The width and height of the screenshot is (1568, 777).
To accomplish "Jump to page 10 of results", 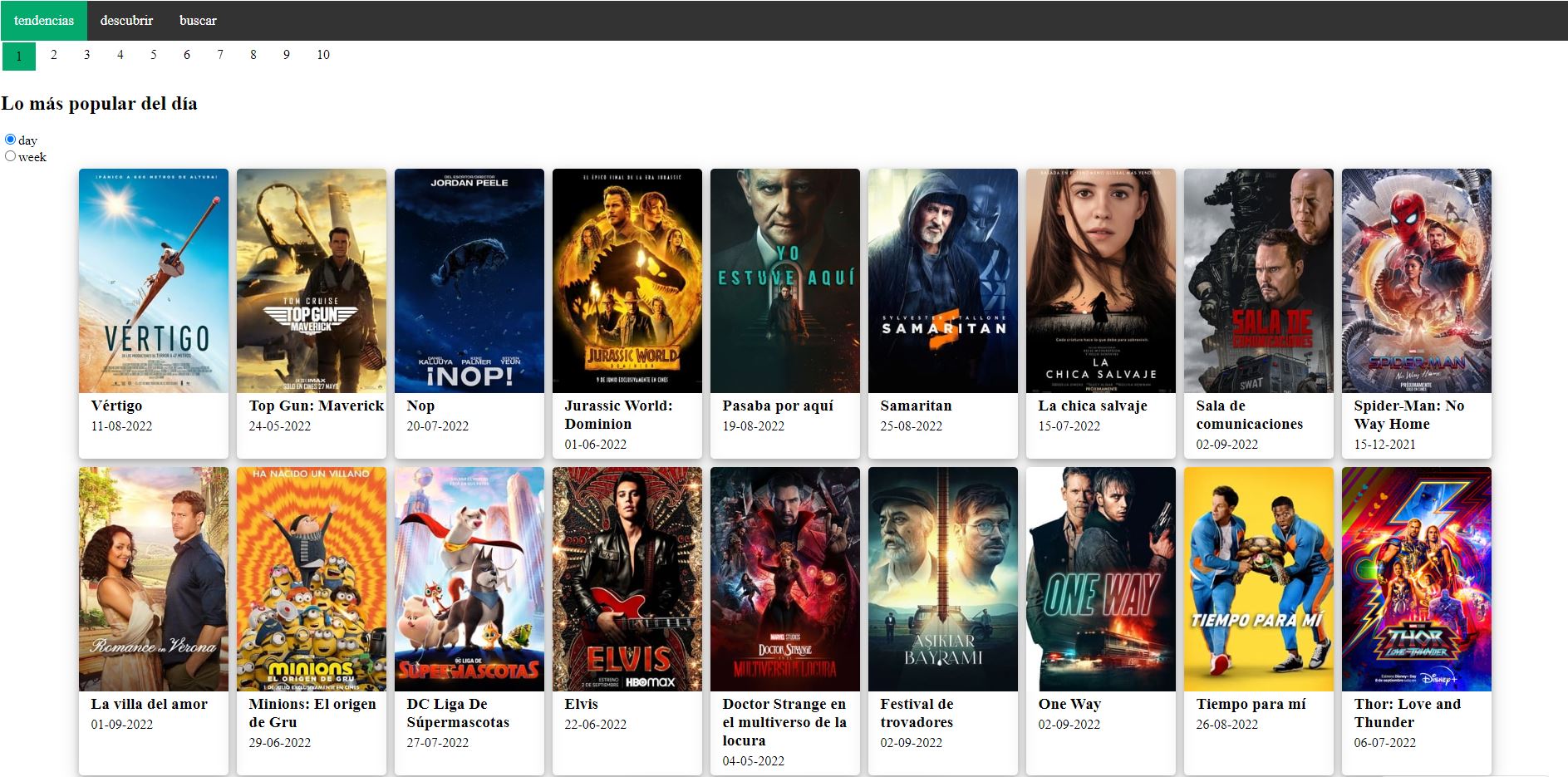I will click(323, 55).
